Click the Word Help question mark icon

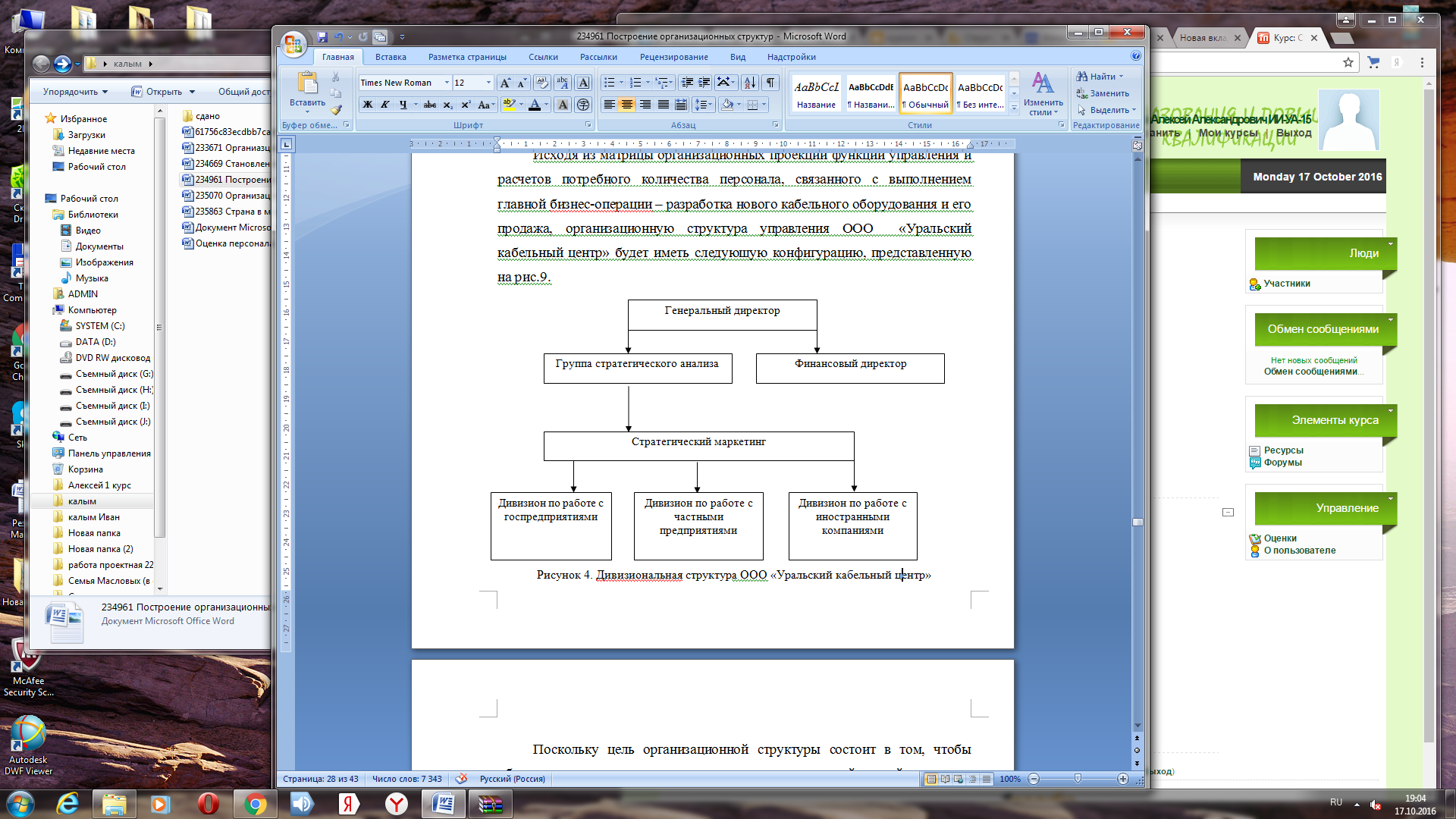click(1135, 56)
